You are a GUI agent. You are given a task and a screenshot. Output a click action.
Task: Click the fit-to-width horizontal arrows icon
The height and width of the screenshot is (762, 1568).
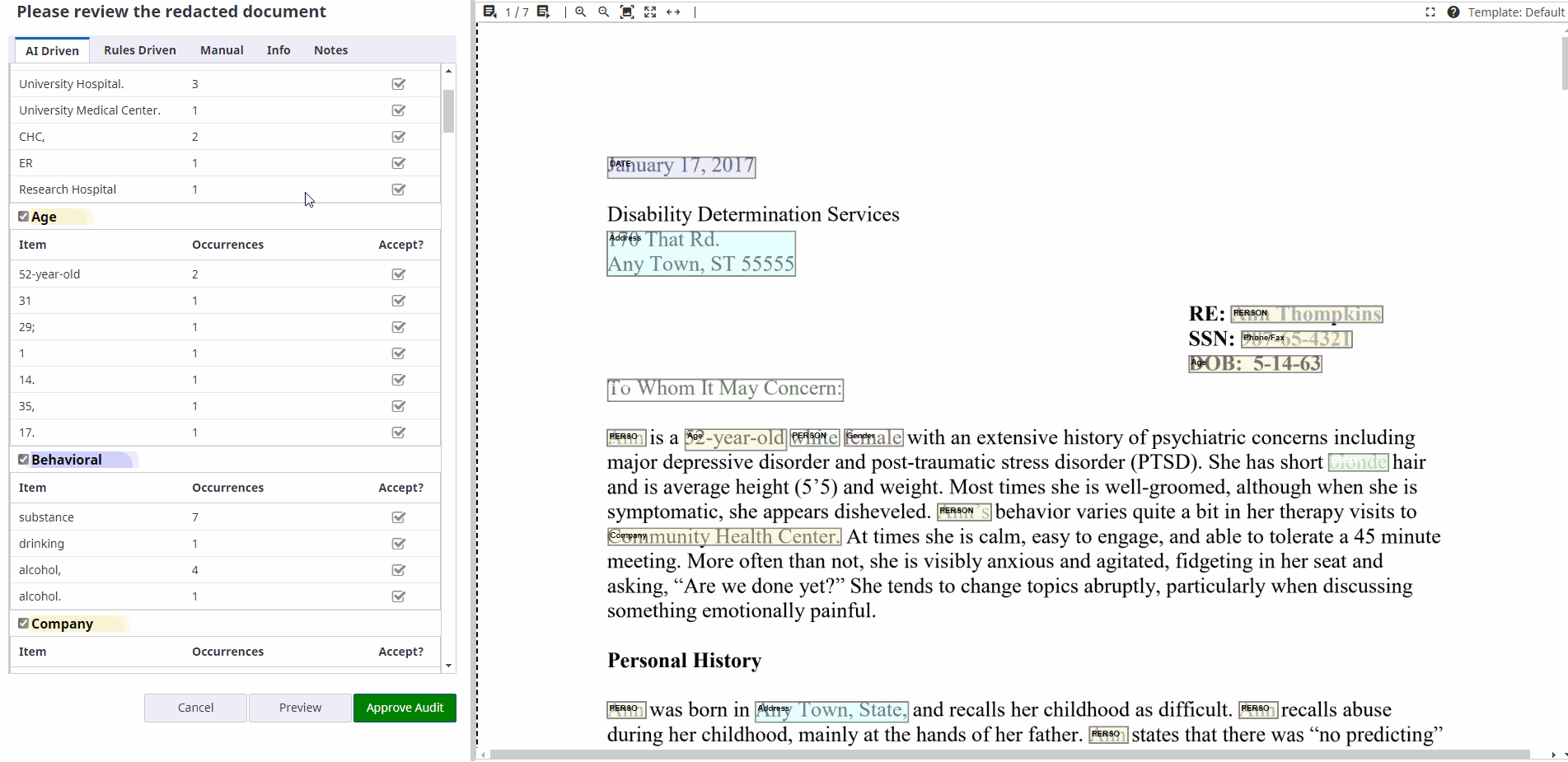[x=673, y=12]
